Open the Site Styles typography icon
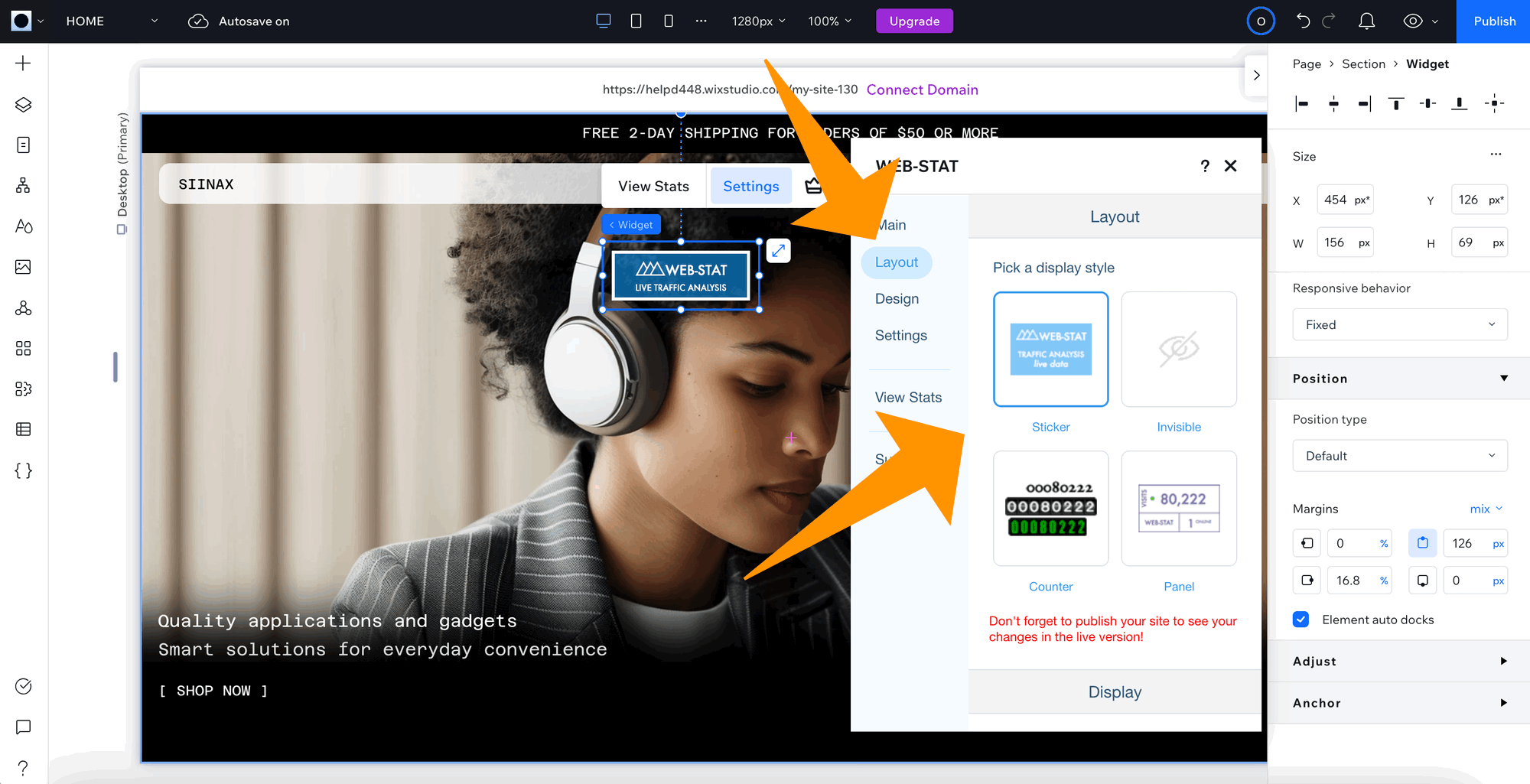The image size is (1530, 784). (x=23, y=226)
